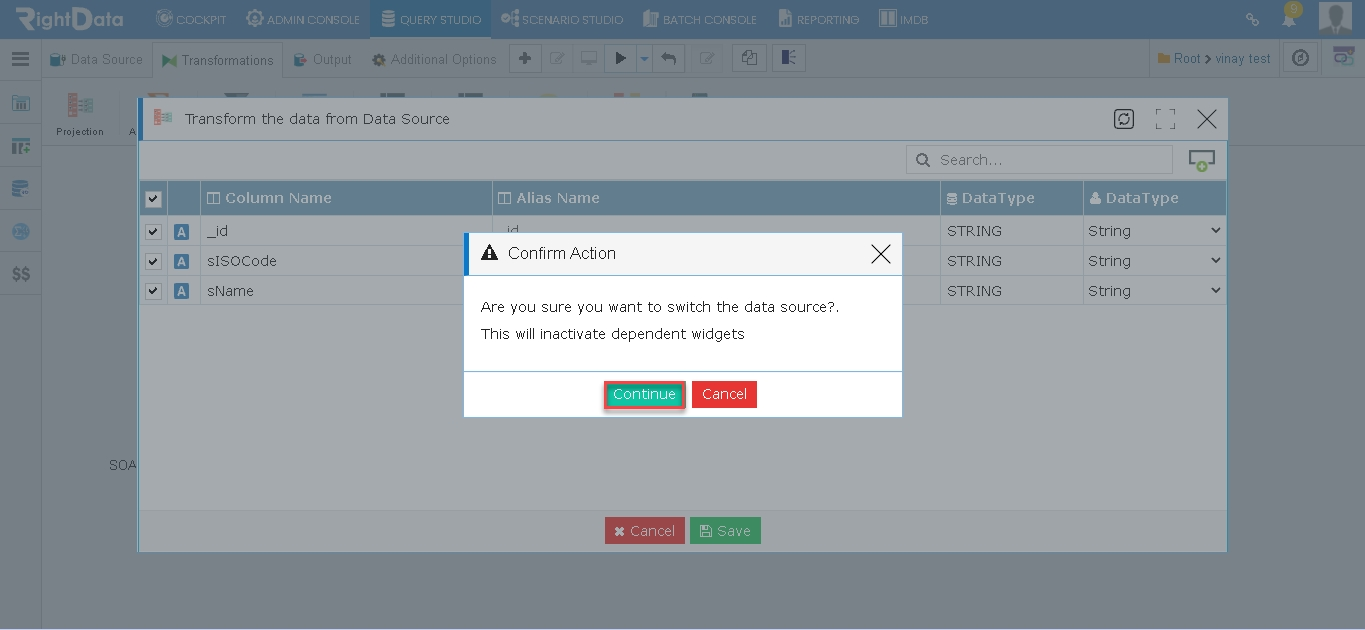Toggle the sISOCode row checkbox
The height and width of the screenshot is (630, 1365).
(153, 261)
